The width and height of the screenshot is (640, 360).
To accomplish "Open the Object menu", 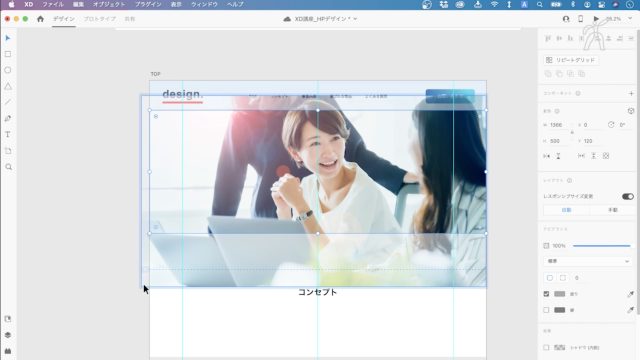I will coord(109,4).
